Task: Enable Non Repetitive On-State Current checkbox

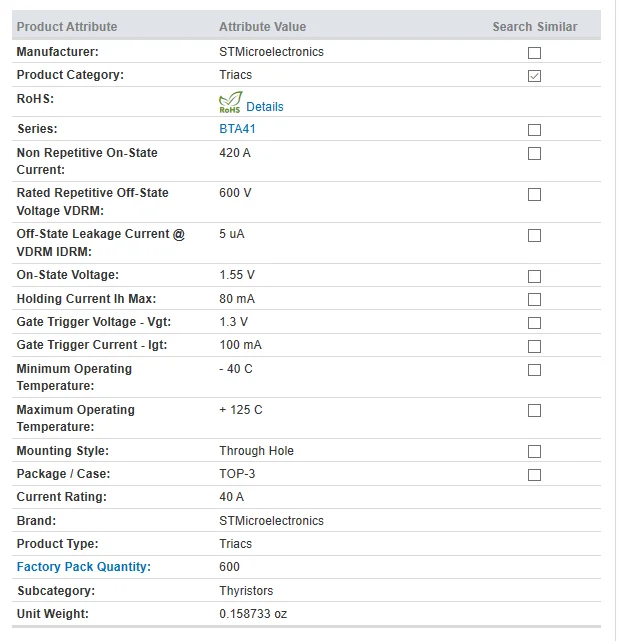Action: click(534, 154)
